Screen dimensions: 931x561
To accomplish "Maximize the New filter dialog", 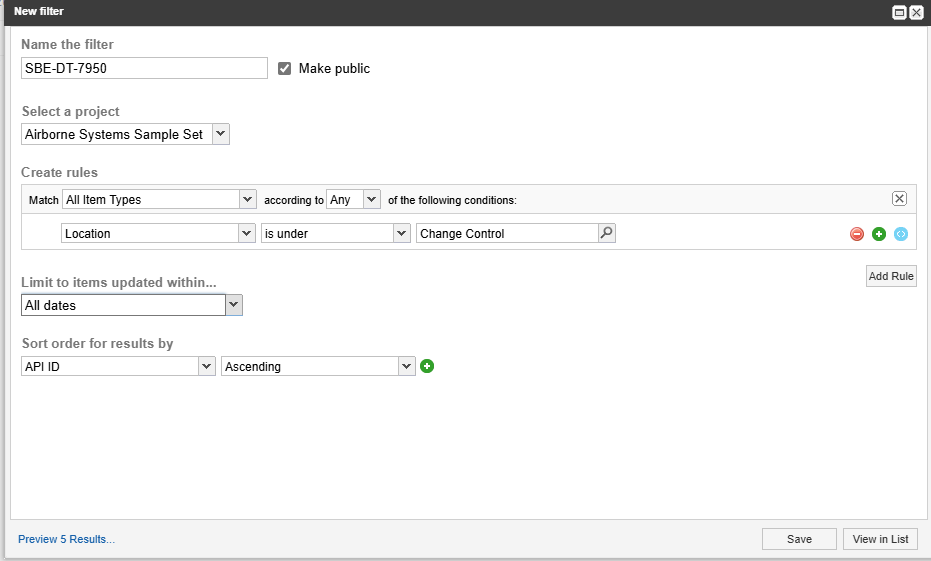I will tap(899, 12).
